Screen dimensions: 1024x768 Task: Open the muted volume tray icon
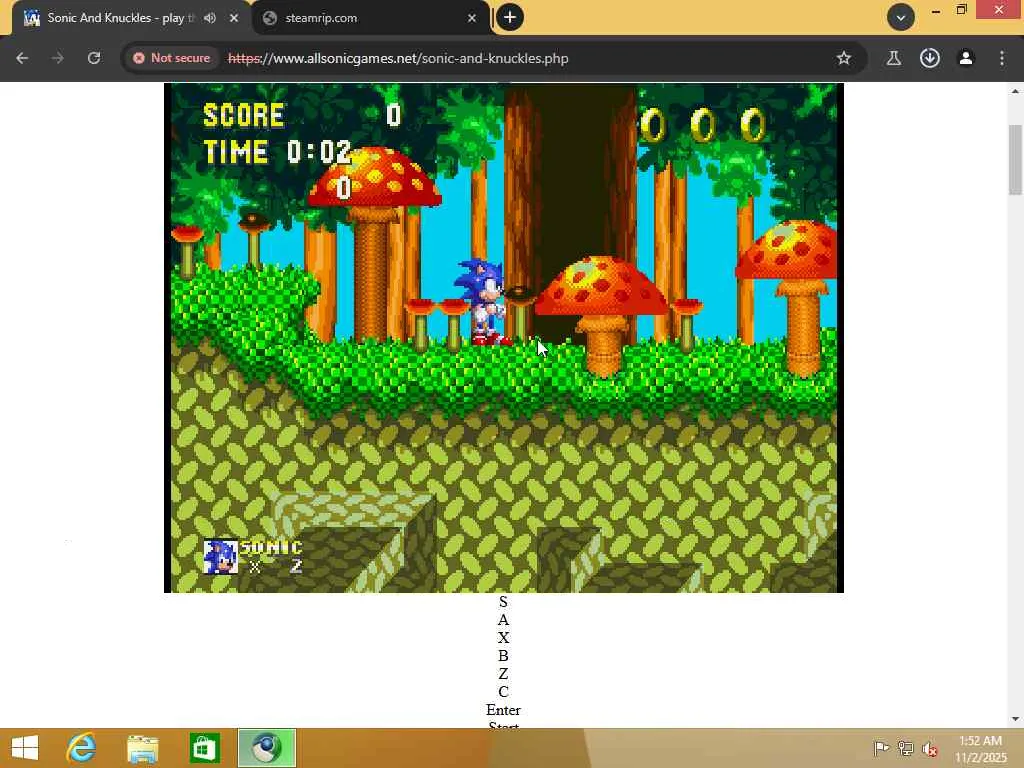(930, 749)
